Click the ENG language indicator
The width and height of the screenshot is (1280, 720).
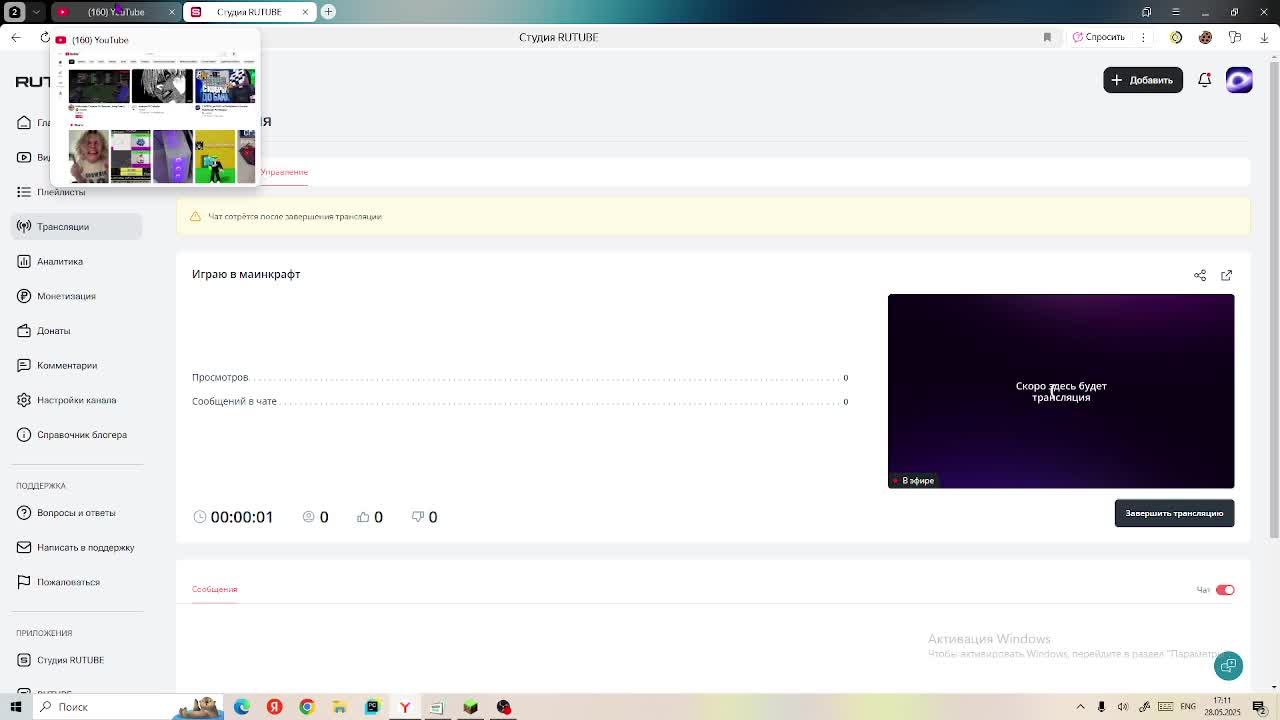click(1188, 707)
